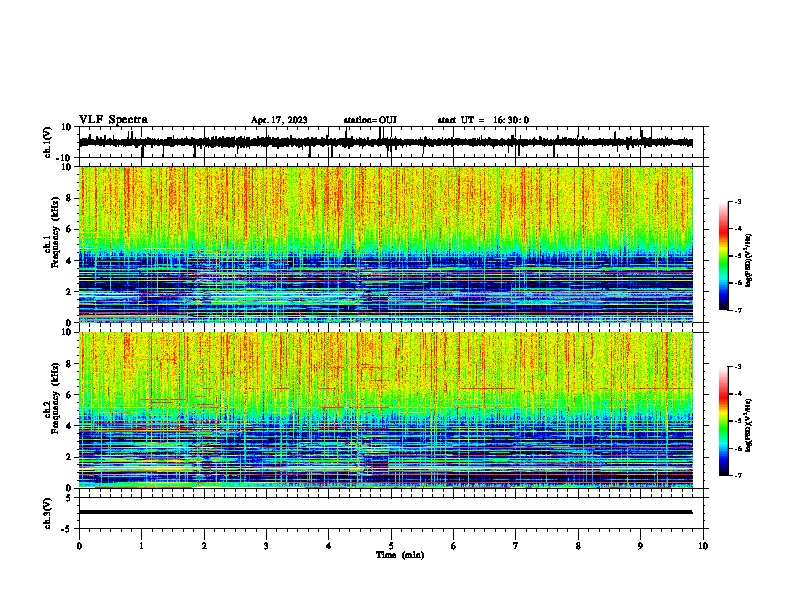The image size is (792, 612).
Task: Click the -3 label on ch.1 color bar
Action: click(x=738, y=201)
